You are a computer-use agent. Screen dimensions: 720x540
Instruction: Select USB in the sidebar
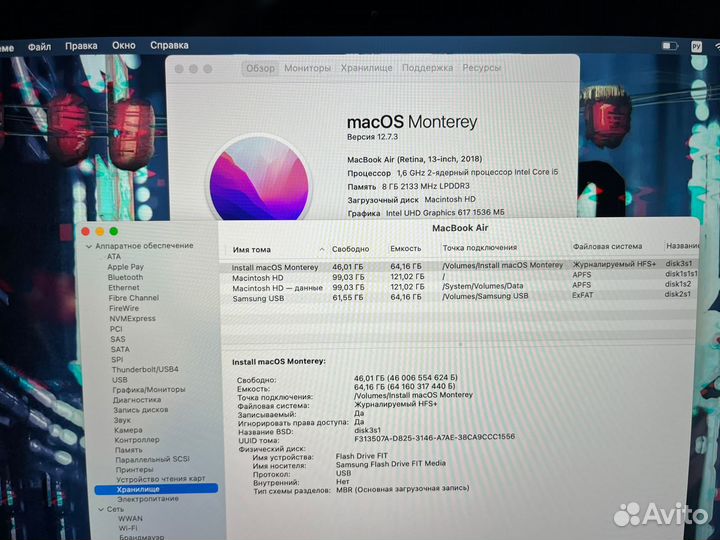(120, 380)
